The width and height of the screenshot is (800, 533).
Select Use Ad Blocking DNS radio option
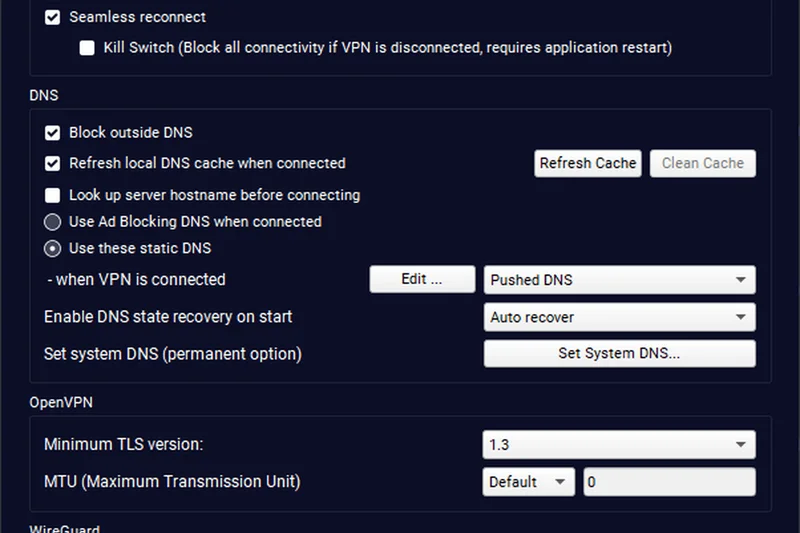coord(52,222)
